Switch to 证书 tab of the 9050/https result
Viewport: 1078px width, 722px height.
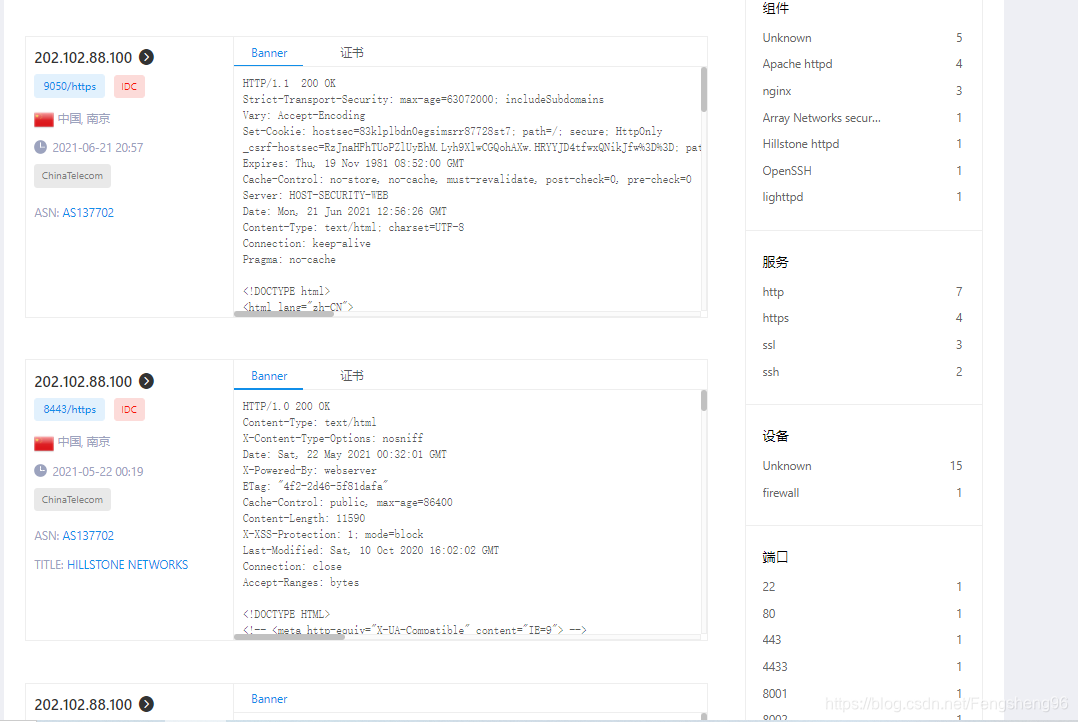coord(351,53)
